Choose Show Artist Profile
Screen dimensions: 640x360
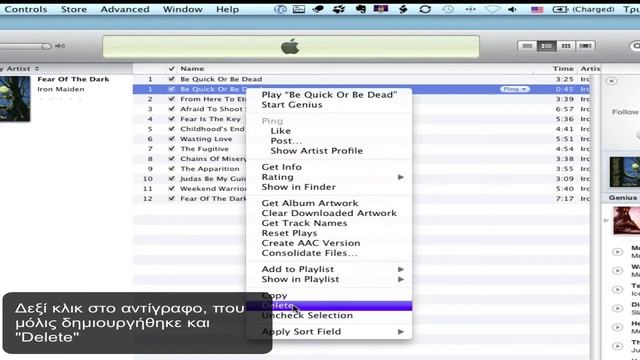tap(329, 151)
